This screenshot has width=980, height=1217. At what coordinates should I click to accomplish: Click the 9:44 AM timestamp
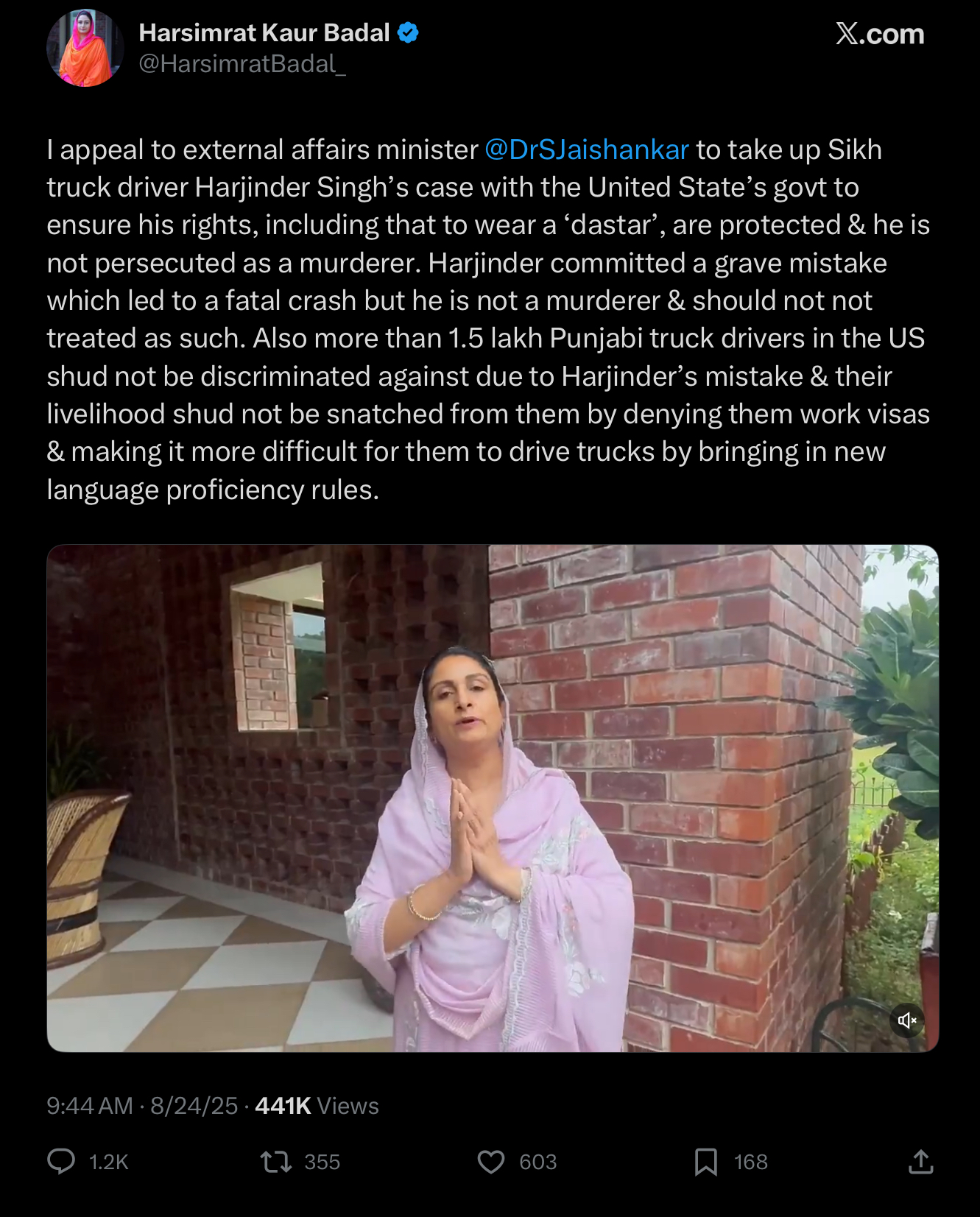[x=90, y=1106]
